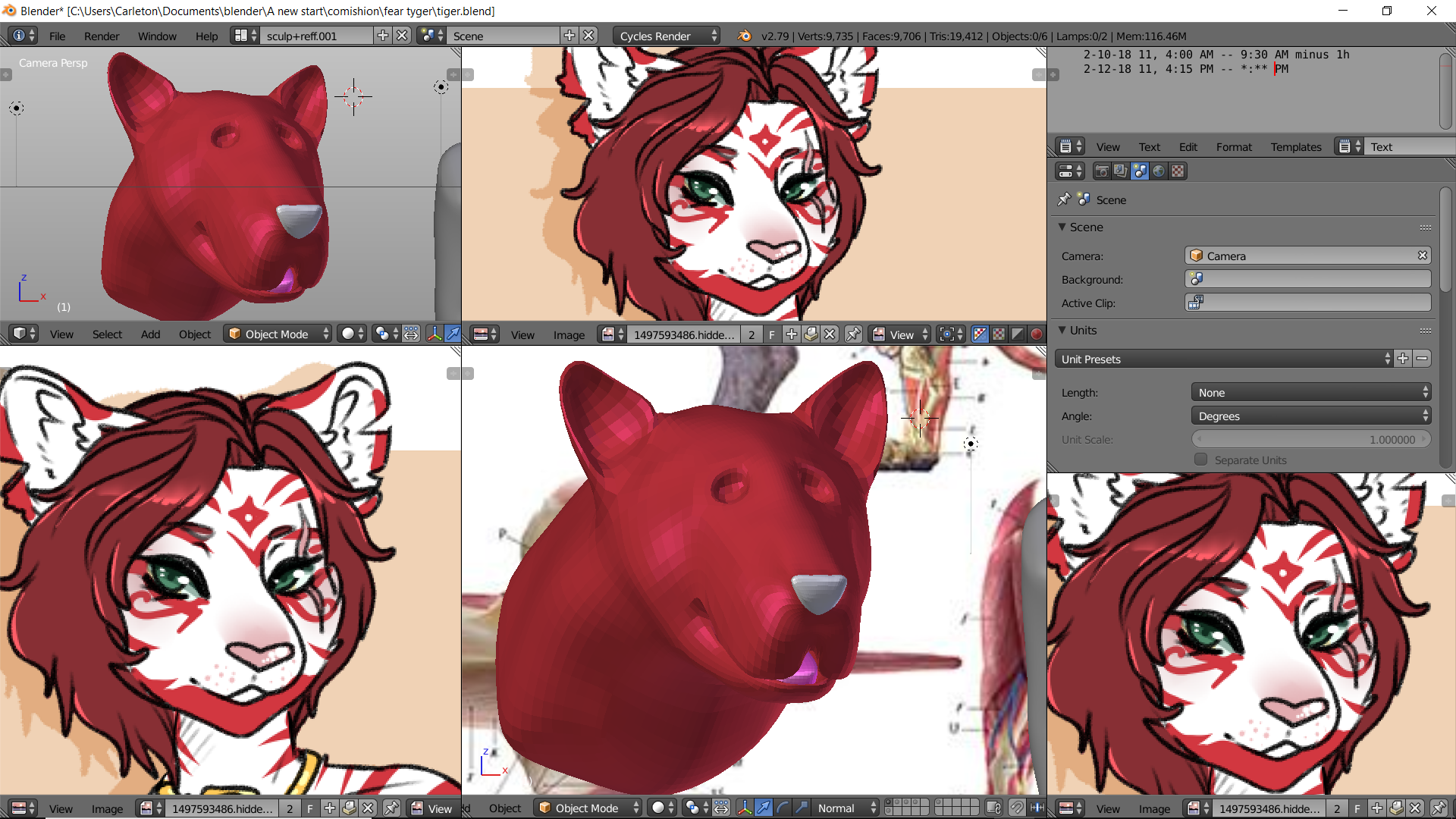Click the red record button in image editor header
This screenshot has width=1456, height=819.
[1037, 334]
